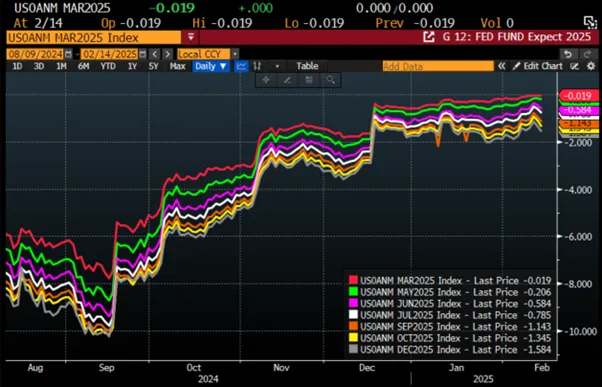Open the end date calendar picker
The height and width of the screenshot is (387, 602).
(x=142, y=54)
